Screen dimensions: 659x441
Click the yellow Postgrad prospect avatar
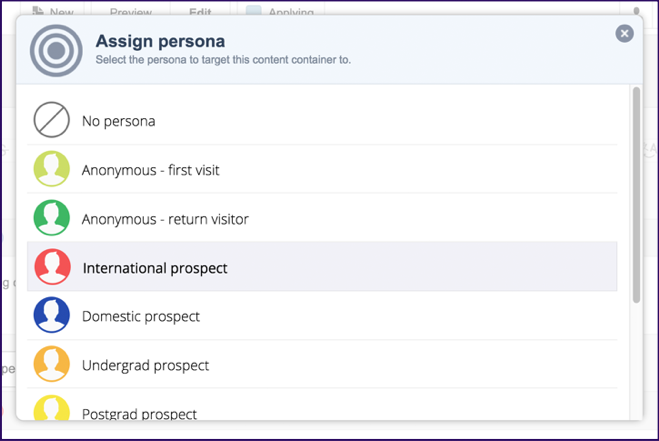[51, 408]
